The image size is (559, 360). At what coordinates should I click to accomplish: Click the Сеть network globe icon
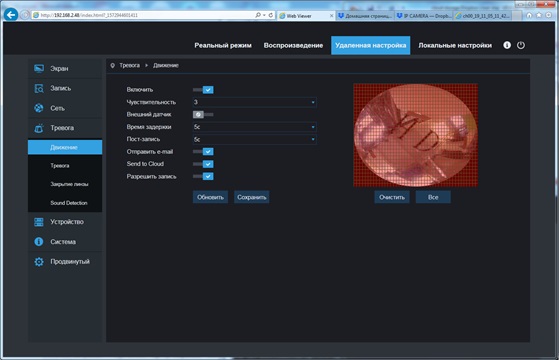click(x=39, y=108)
